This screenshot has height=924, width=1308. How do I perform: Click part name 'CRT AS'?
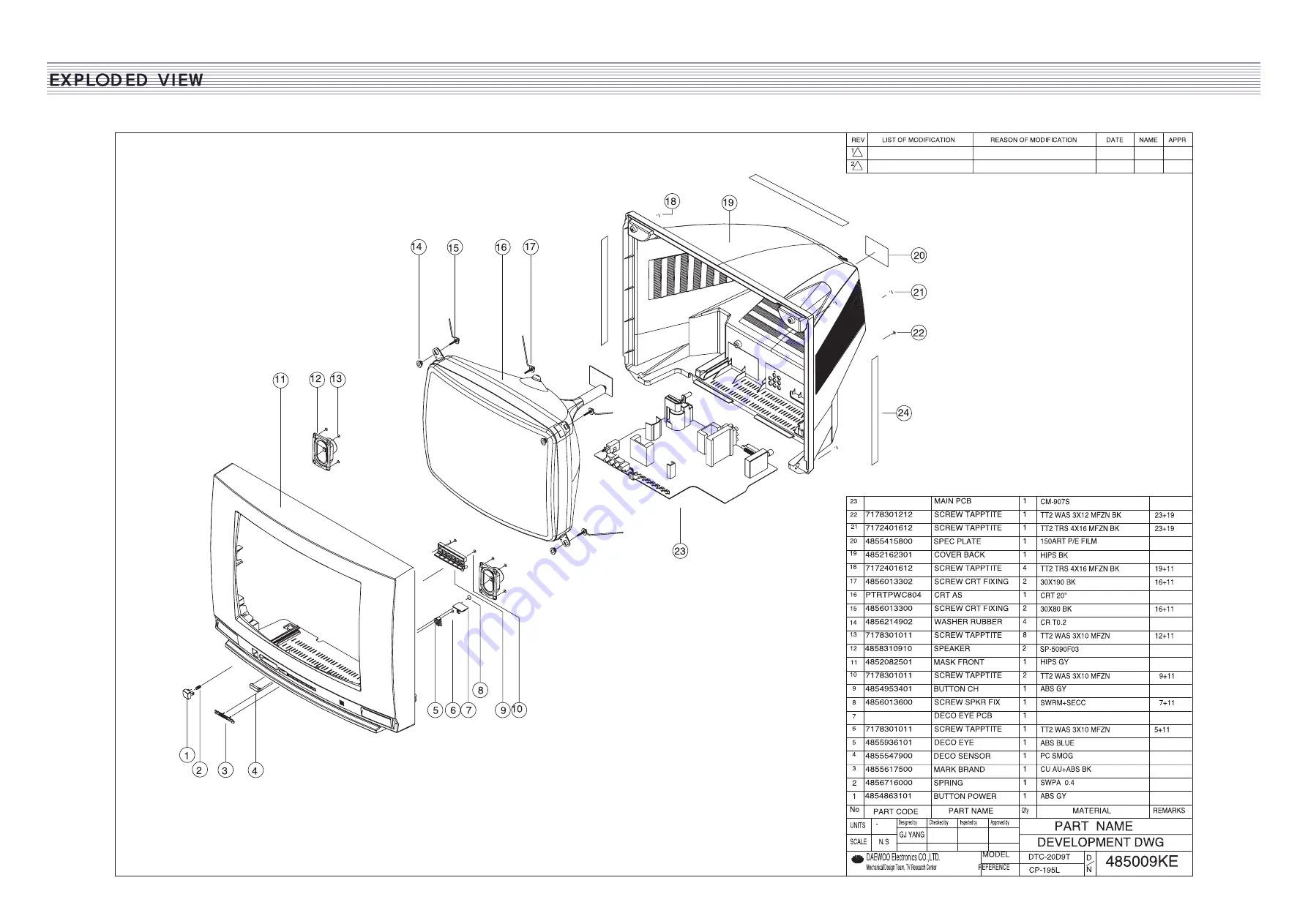click(x=948, y=595)
